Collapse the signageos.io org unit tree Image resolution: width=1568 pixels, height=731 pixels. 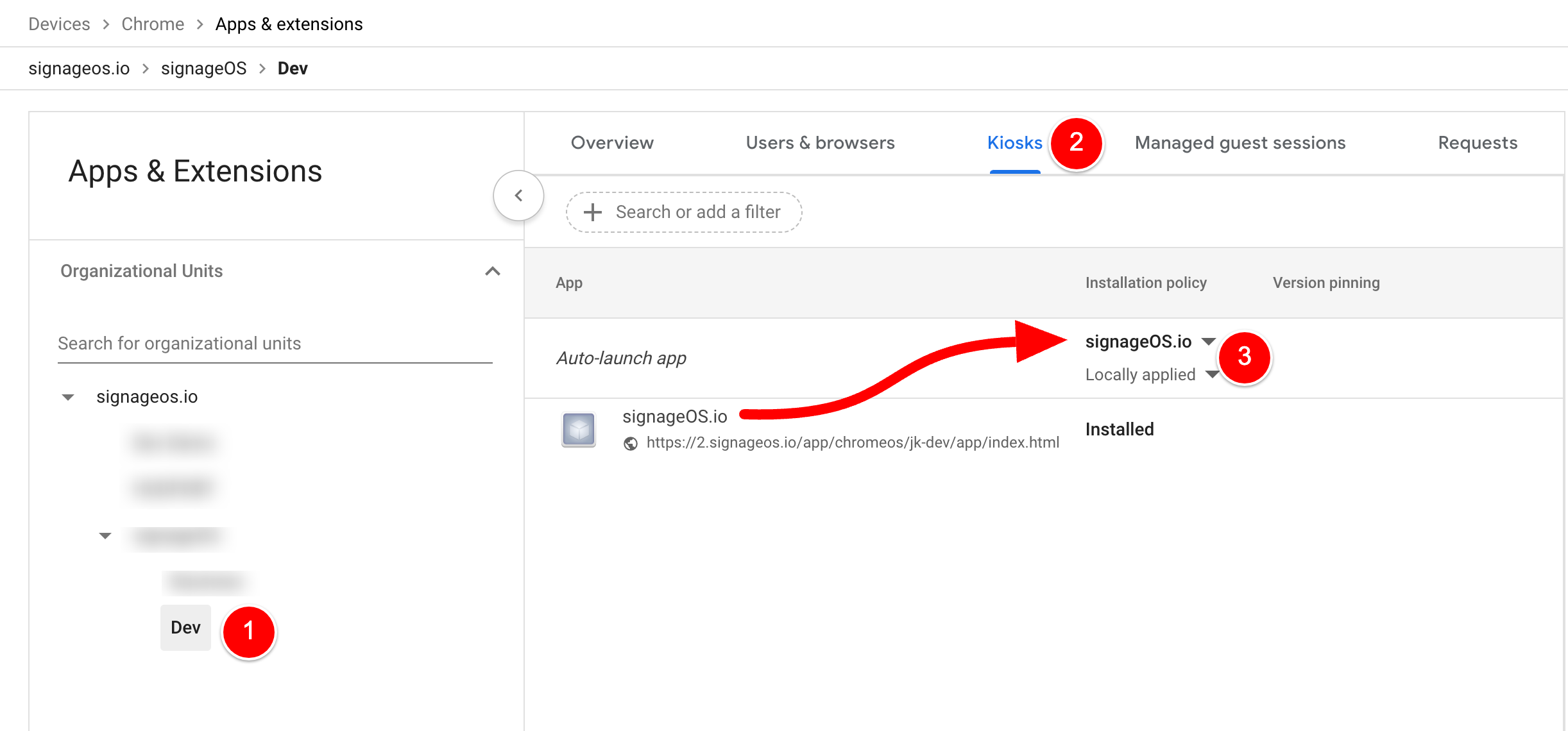(x=68, y=398)
